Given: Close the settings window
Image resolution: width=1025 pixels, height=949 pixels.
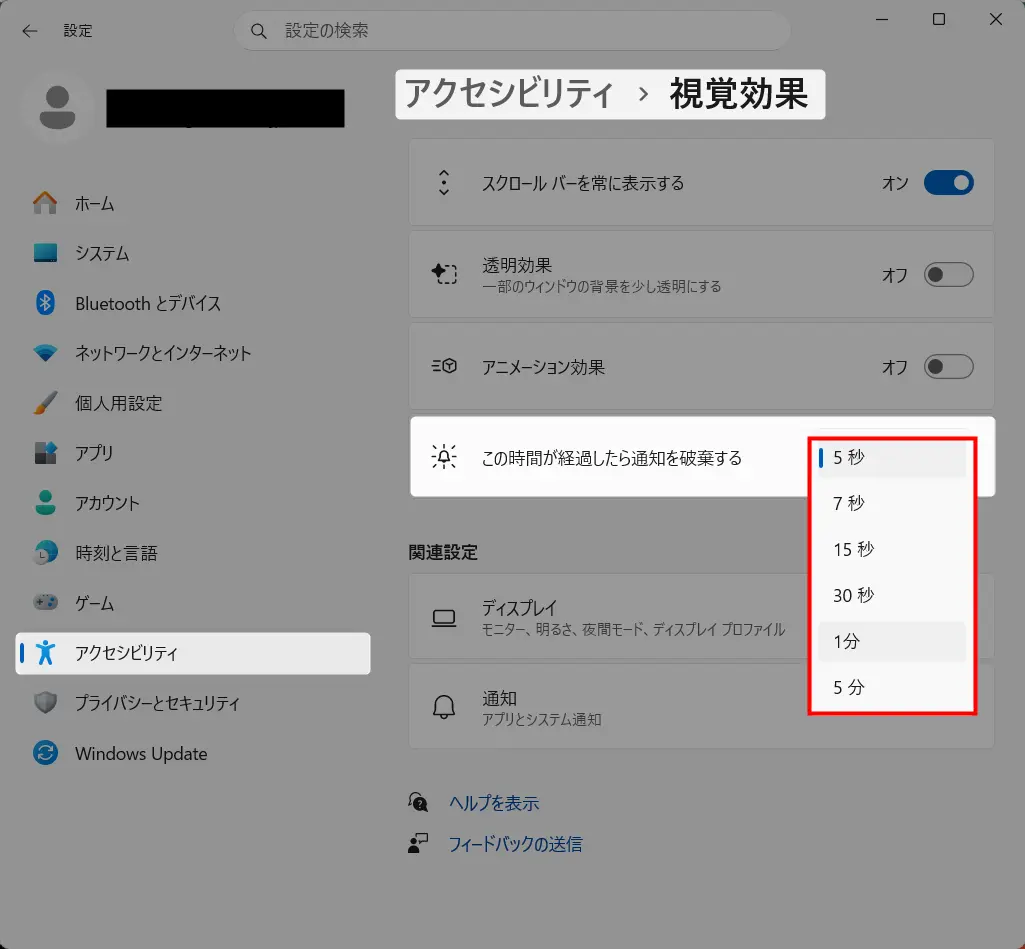Looking at the screenshot, I should coord(996,20).
